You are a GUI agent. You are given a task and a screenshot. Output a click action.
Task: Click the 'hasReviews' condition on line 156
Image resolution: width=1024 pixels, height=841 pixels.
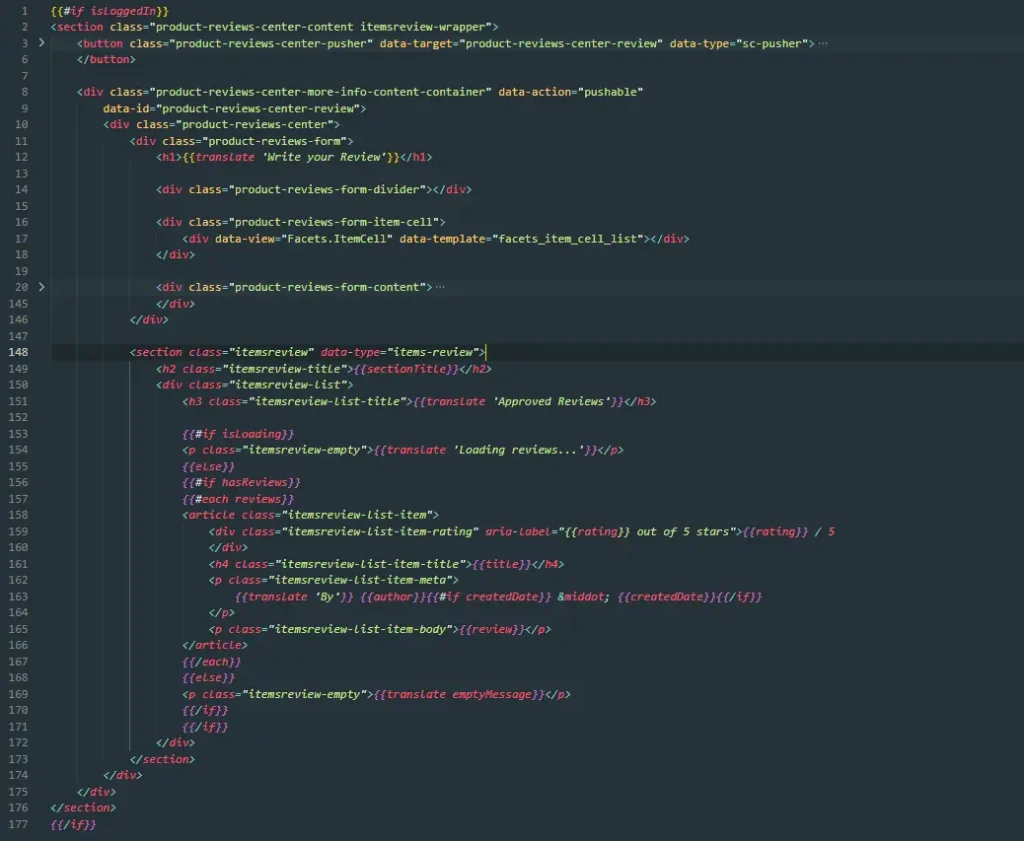[255, 483]
